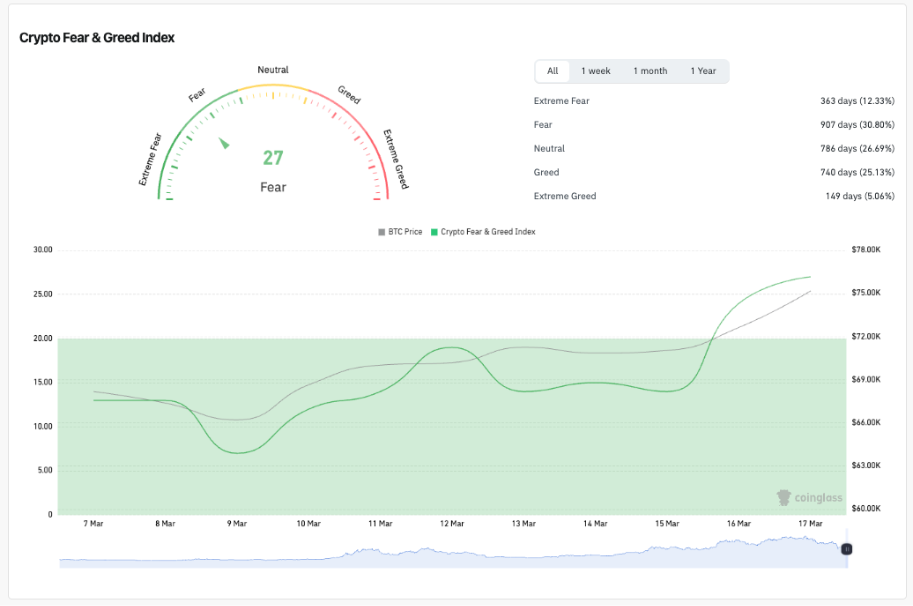913x606 pixels.
Task: Toggle the BTC Price legend series
Action: (x=400, y=232)
